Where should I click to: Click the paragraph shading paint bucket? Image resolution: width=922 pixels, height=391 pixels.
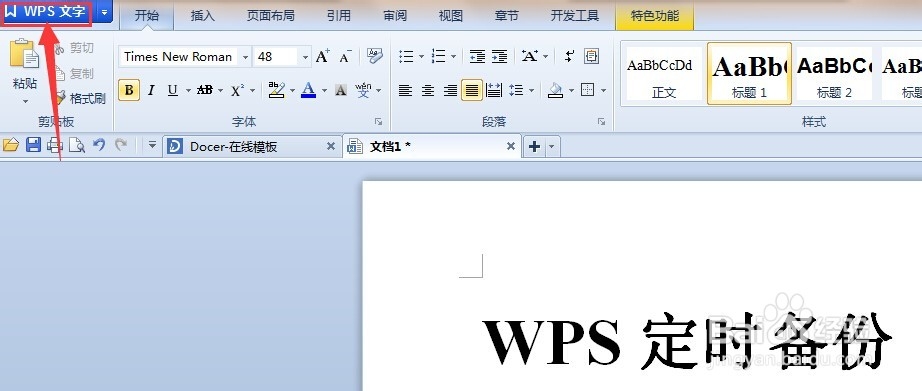[556, 90]
